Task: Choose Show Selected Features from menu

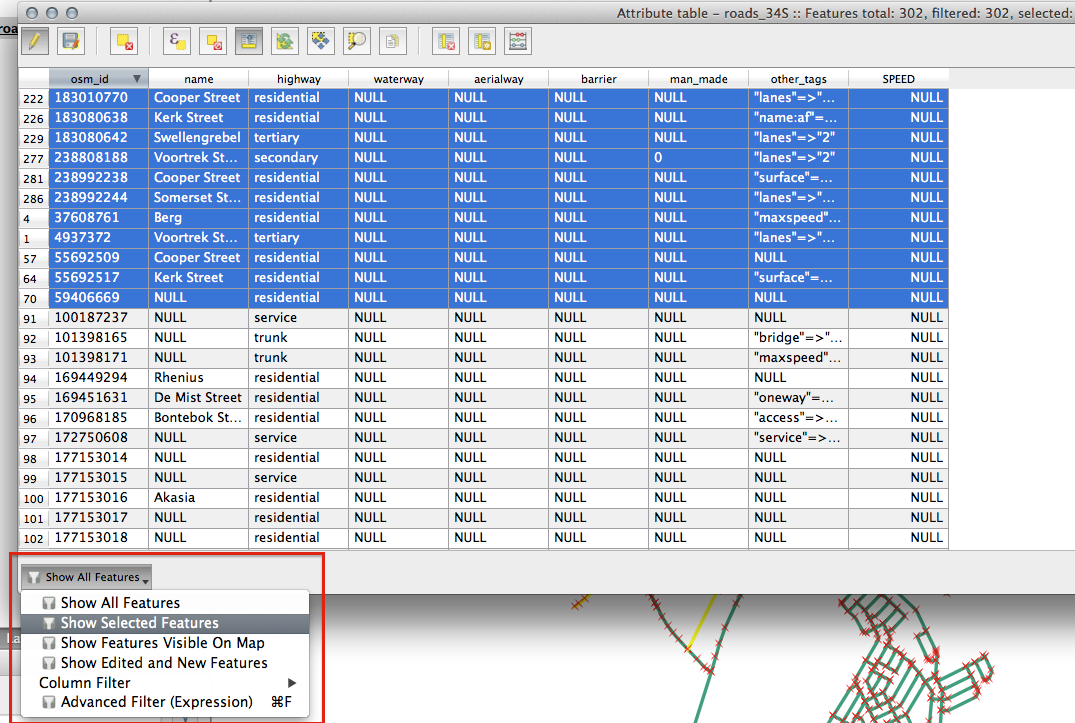Action: click(x=139, y=623)
